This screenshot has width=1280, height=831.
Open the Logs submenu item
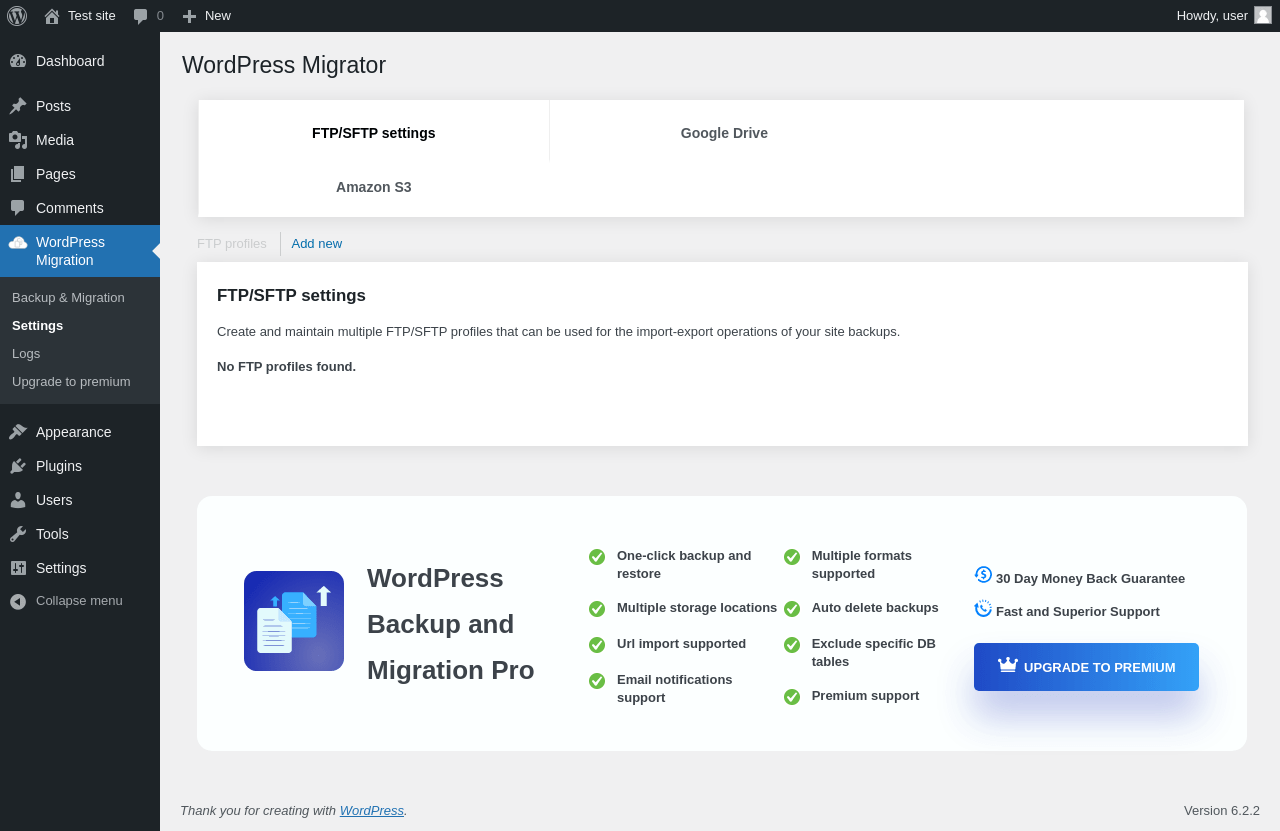pos(26,353)
